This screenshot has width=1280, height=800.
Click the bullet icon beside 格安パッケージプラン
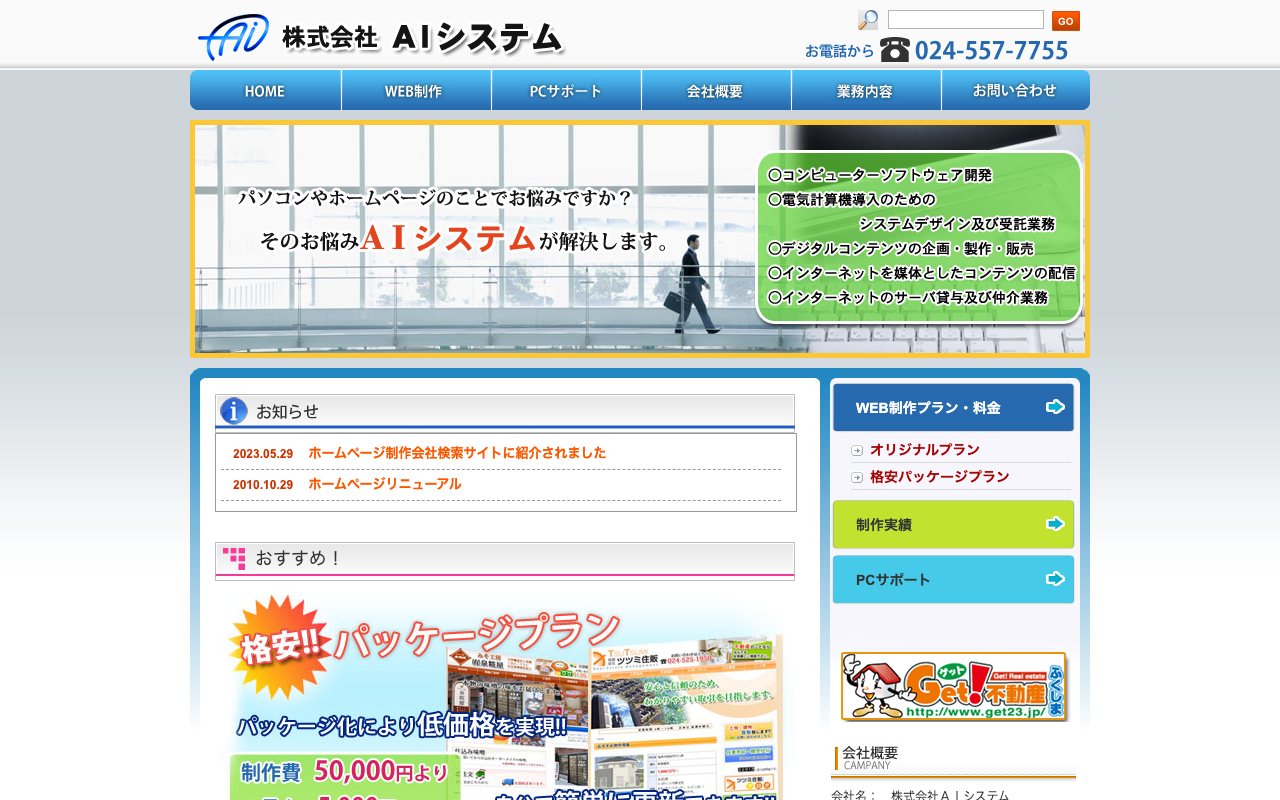pyautogui.click(x=857, y=478)
